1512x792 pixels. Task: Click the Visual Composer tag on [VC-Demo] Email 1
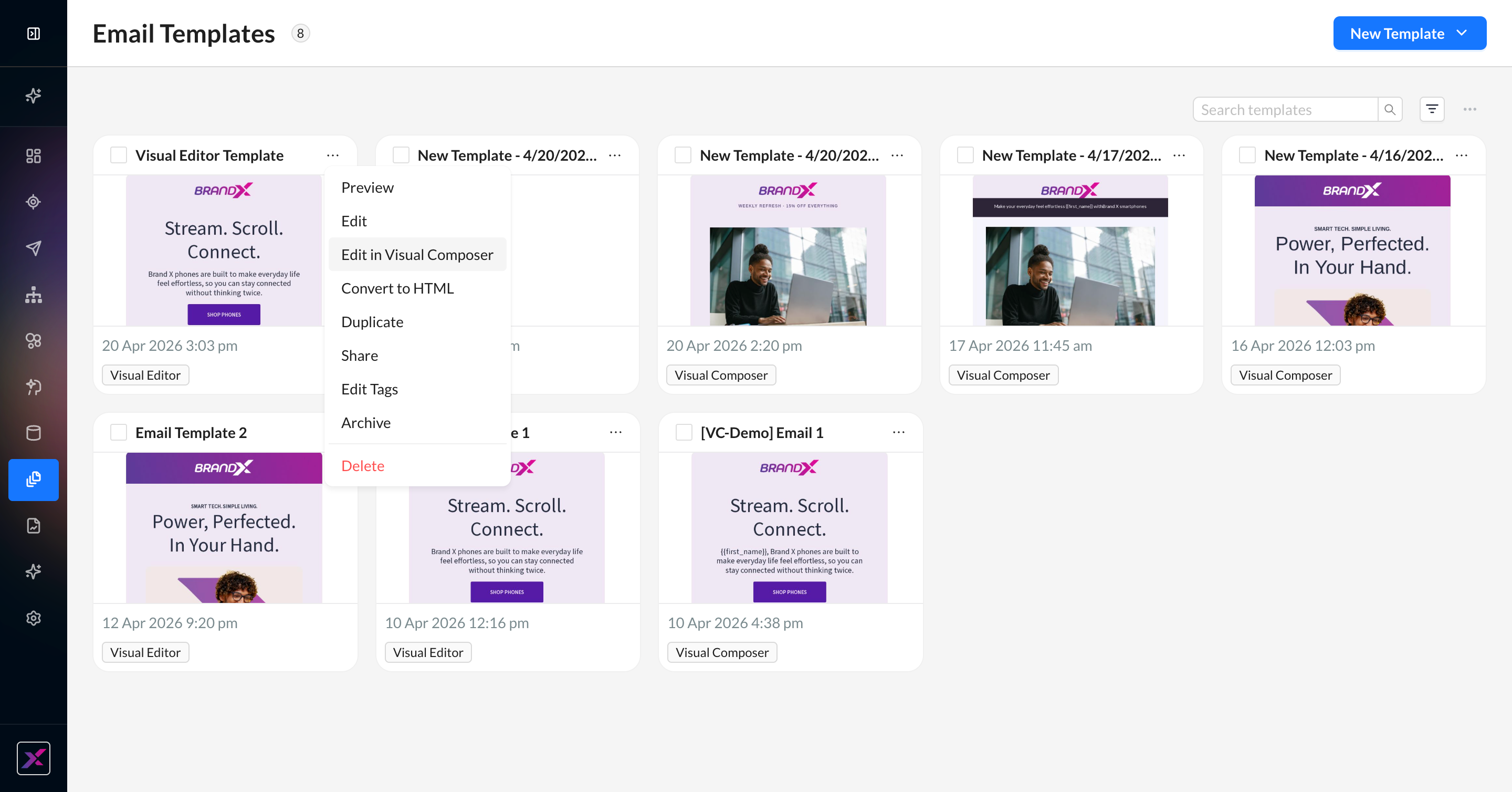tap(722, 652)
